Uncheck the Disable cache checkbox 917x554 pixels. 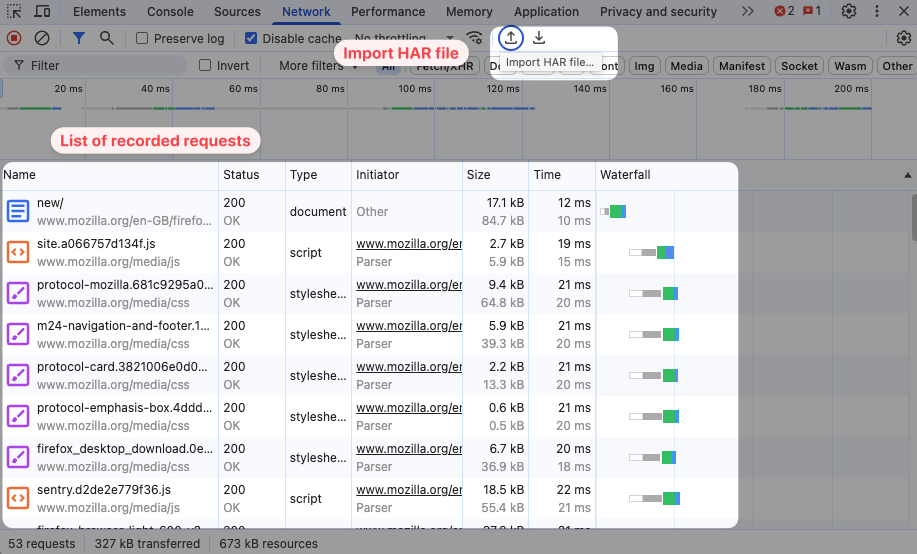tap(251, 39)
